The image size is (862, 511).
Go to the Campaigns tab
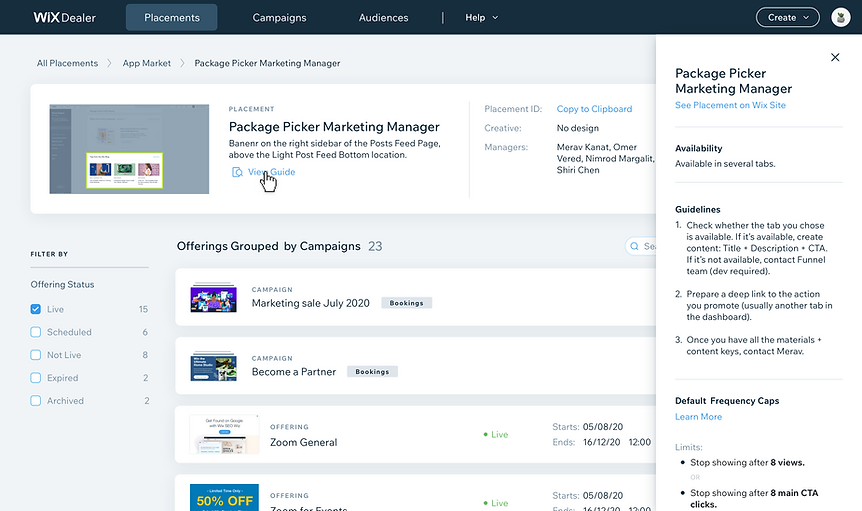(279, 18)
